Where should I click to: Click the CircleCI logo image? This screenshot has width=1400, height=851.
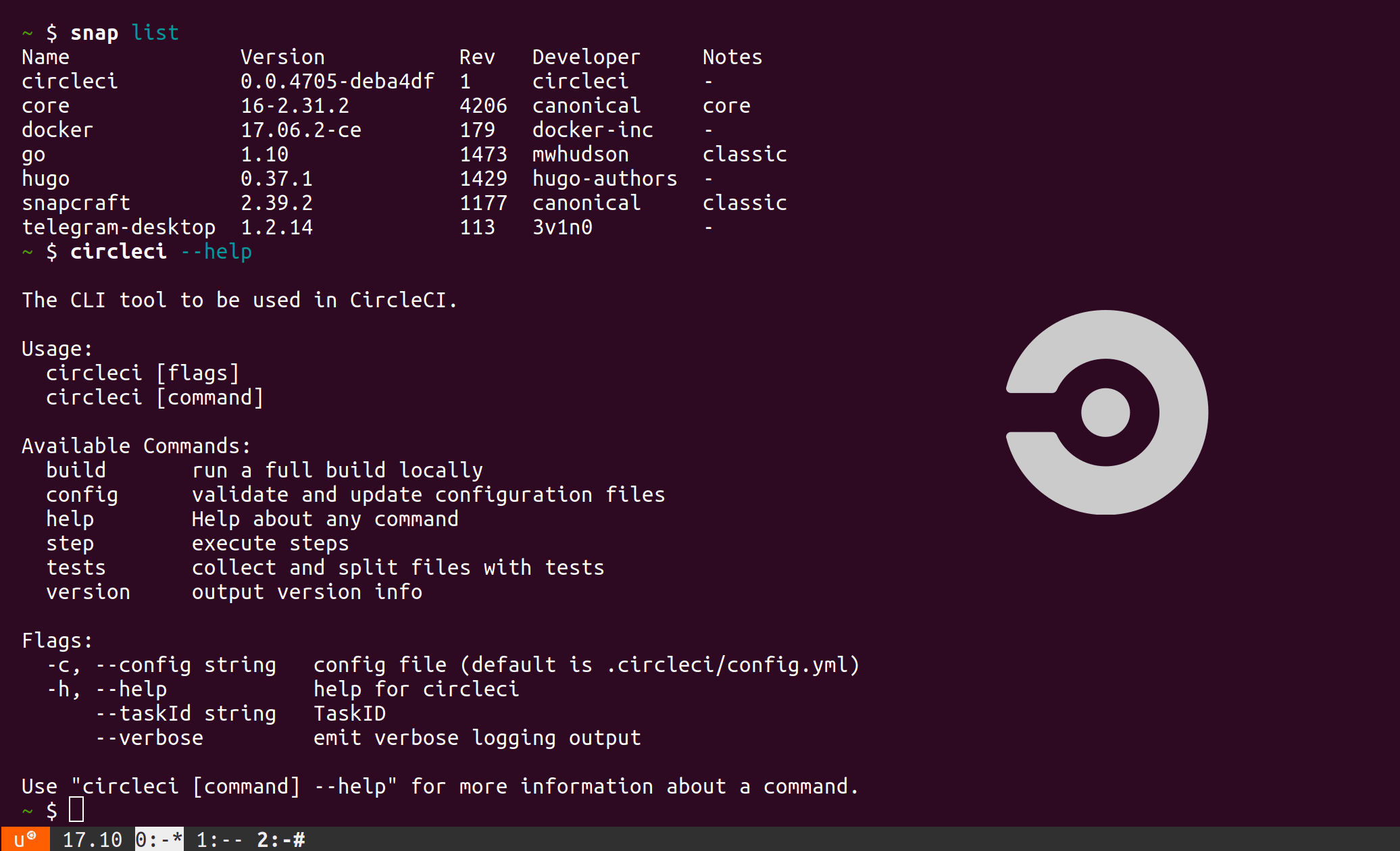tap(1107, 412)
